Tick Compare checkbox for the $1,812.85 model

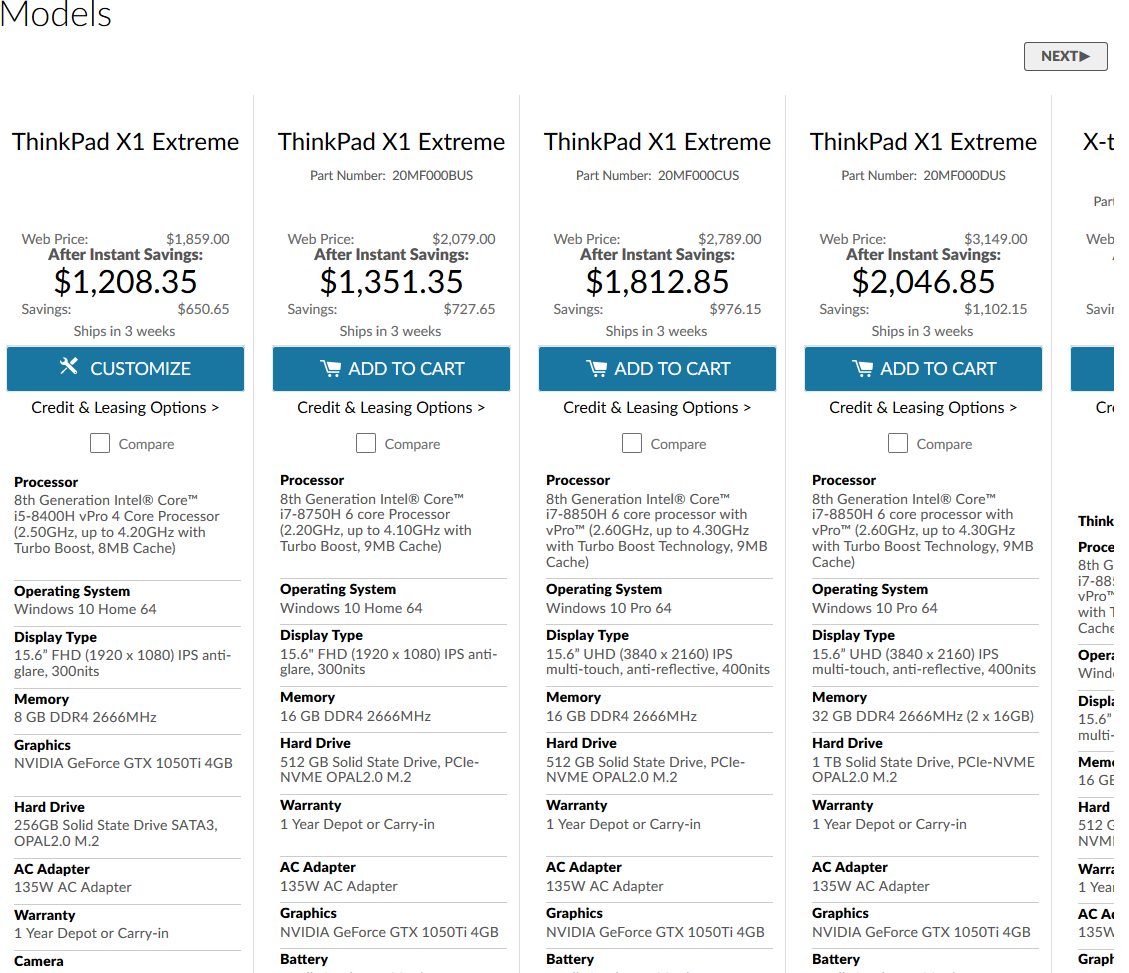[x=631, y=443]
